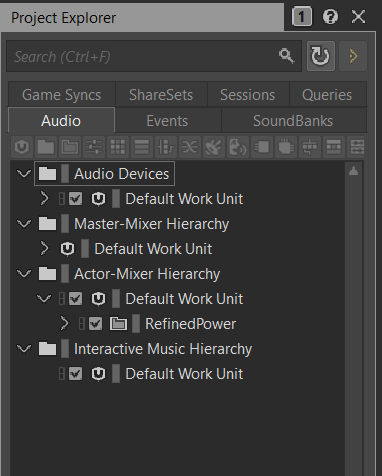This screenshot has width=382, height=476.
Task: Select the Master-Mixer Hierarchy label
Action: (151, 223)
